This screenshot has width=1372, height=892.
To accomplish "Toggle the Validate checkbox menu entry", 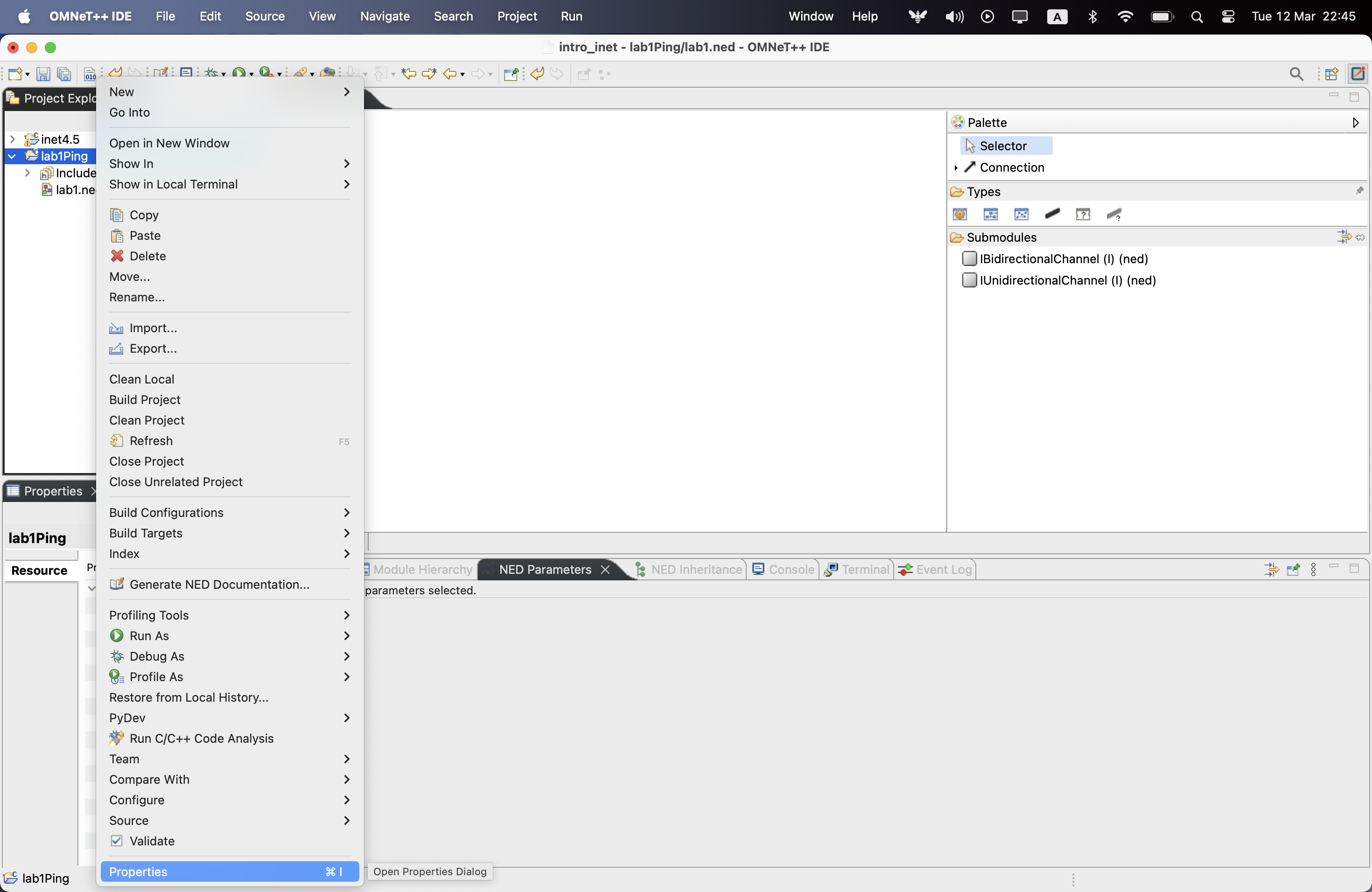I will pos(230,841).
